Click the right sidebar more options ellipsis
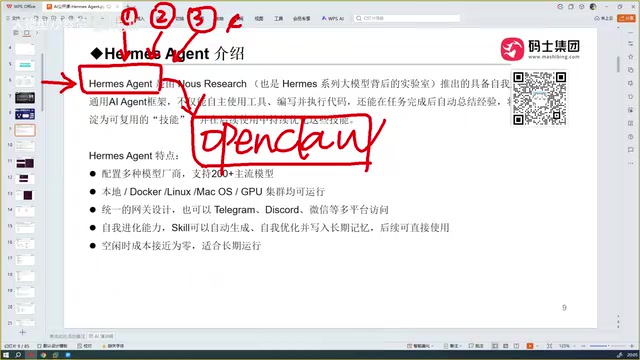640x360 pixels. coord(631,163)
